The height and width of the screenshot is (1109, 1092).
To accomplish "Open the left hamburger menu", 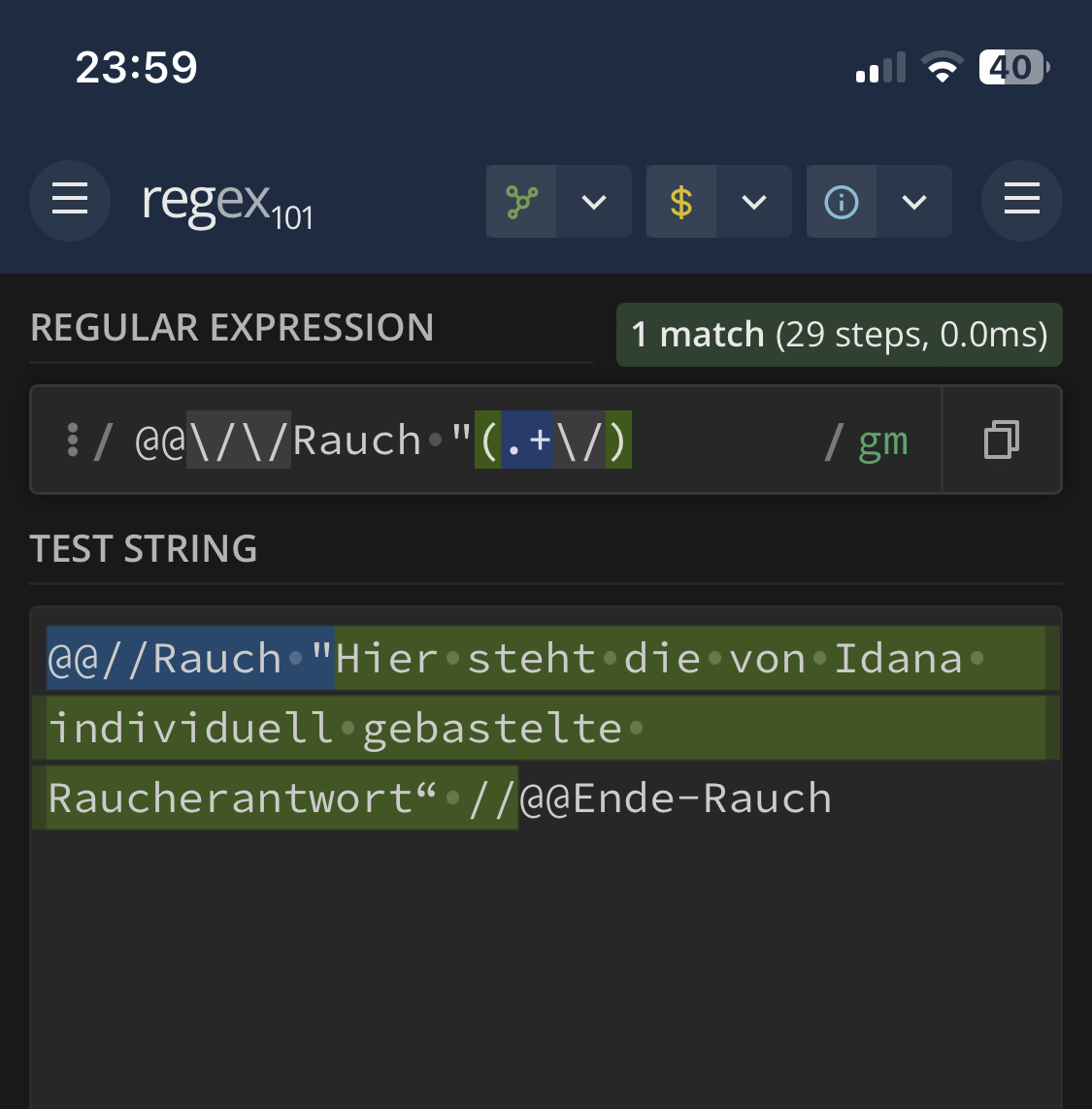I will pyautogui.click(x=69, y=201).
